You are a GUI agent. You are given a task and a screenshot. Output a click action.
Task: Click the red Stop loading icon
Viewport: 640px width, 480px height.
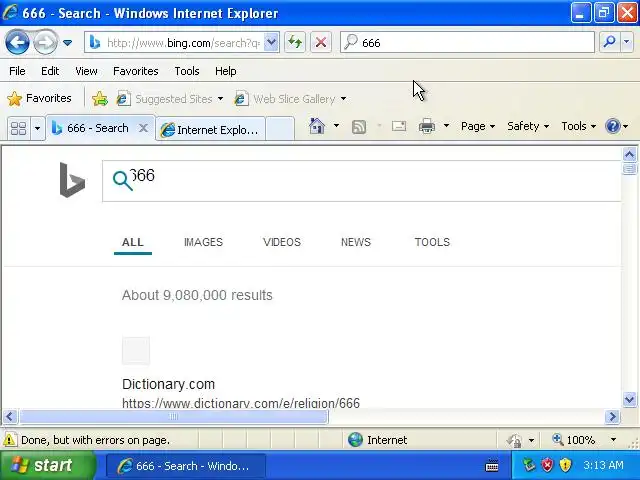click(321, 42)
